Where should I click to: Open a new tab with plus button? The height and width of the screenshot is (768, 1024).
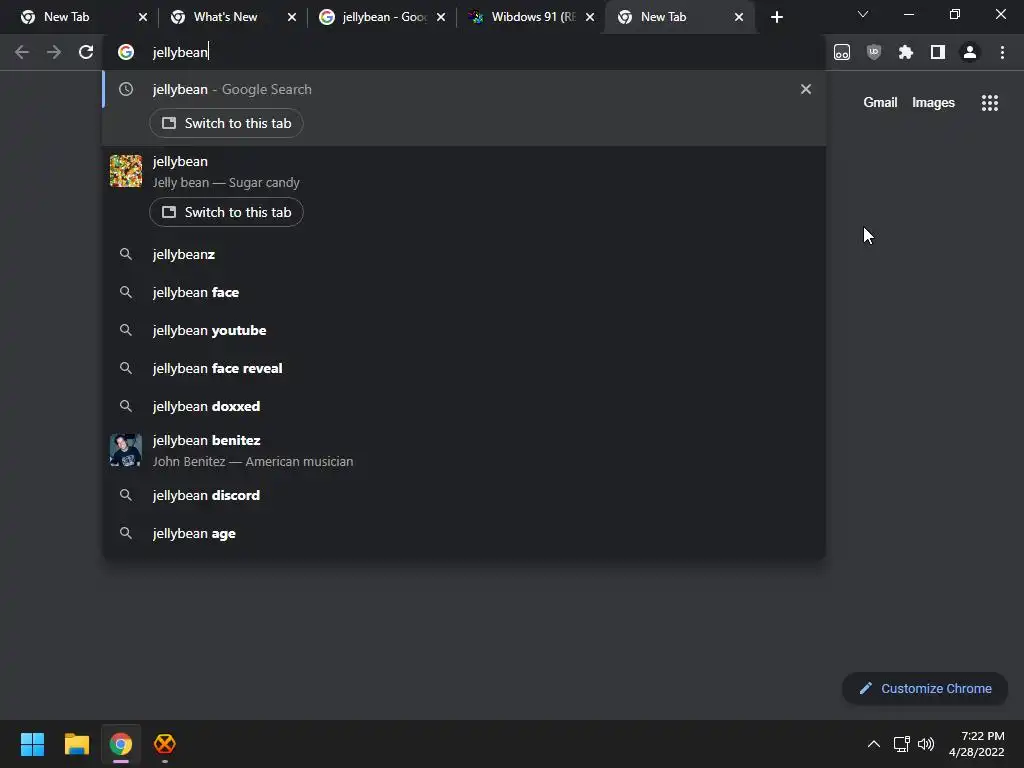tap(776, 17)
